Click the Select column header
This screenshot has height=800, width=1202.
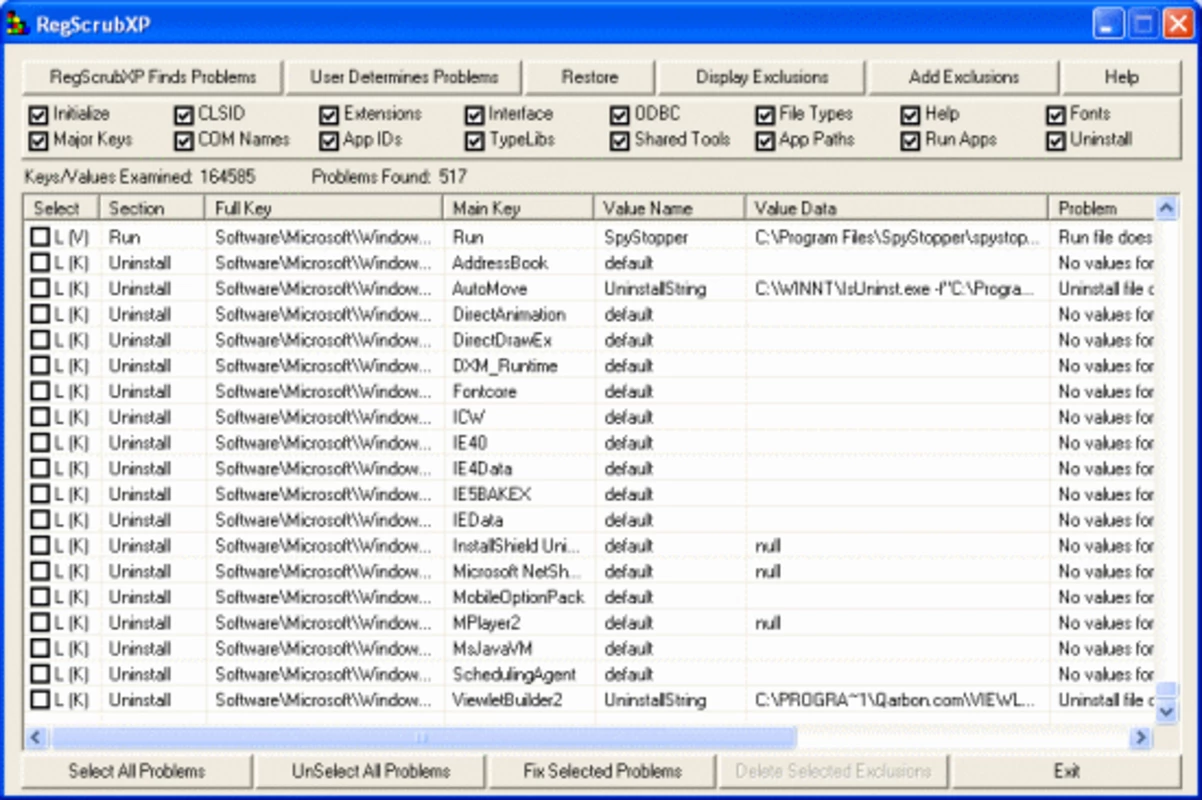[x=62, y=208]
